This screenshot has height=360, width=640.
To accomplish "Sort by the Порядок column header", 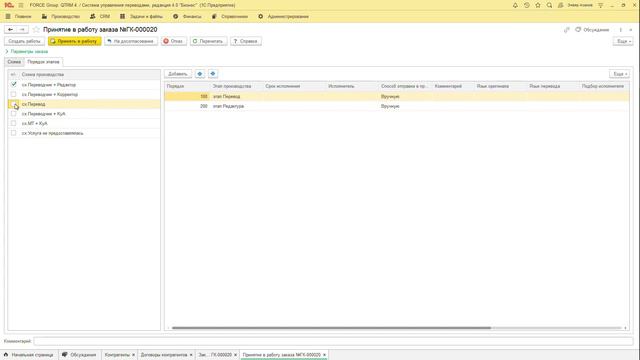I will click(x=187, y=87).
